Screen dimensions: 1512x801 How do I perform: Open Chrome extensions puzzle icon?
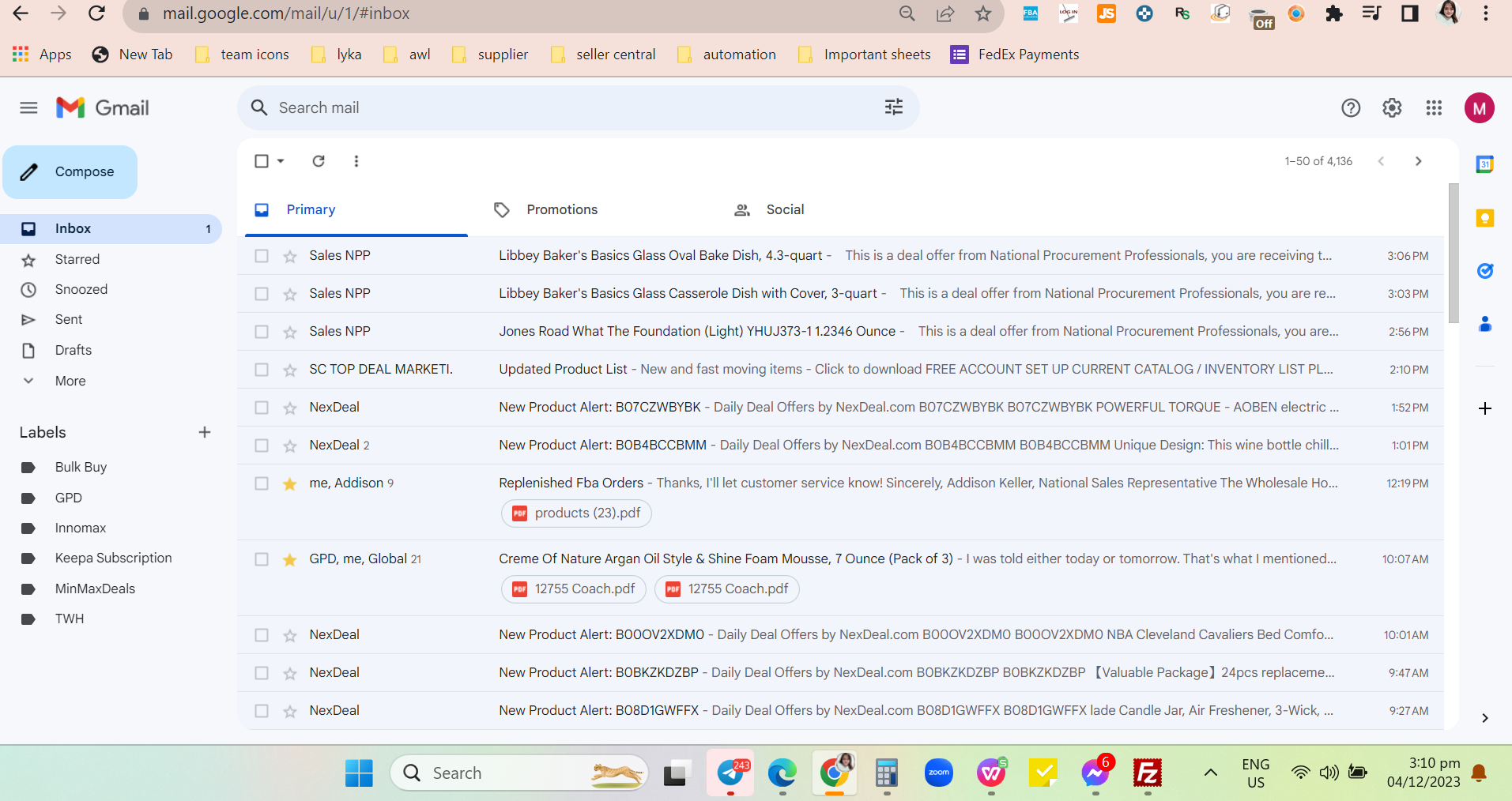coord(1334,13)
